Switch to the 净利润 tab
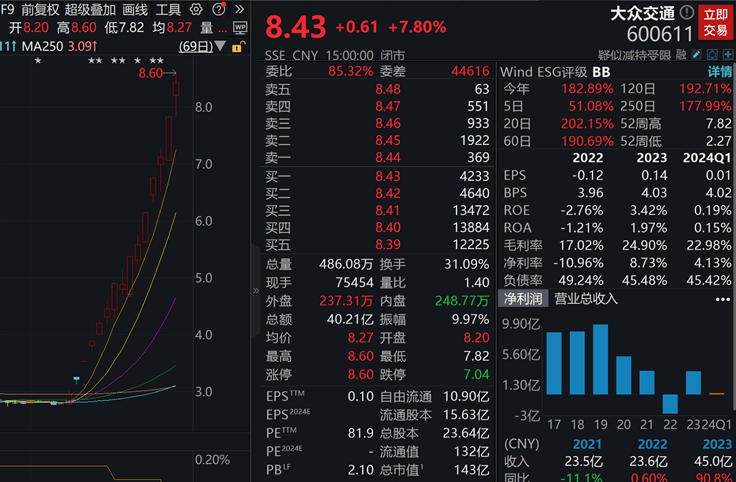Image resolution: width=736 pixels, height=482 pixels. click(x=520, y=298)
